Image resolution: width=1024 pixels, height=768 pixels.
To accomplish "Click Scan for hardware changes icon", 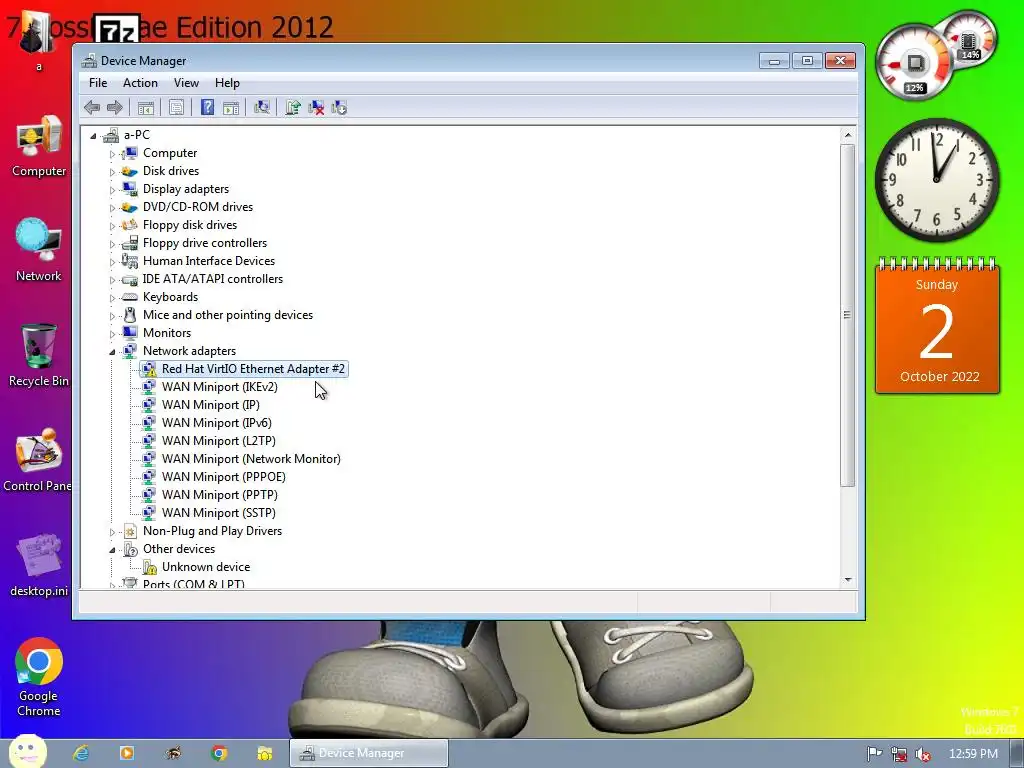I will tap(262, 107).
